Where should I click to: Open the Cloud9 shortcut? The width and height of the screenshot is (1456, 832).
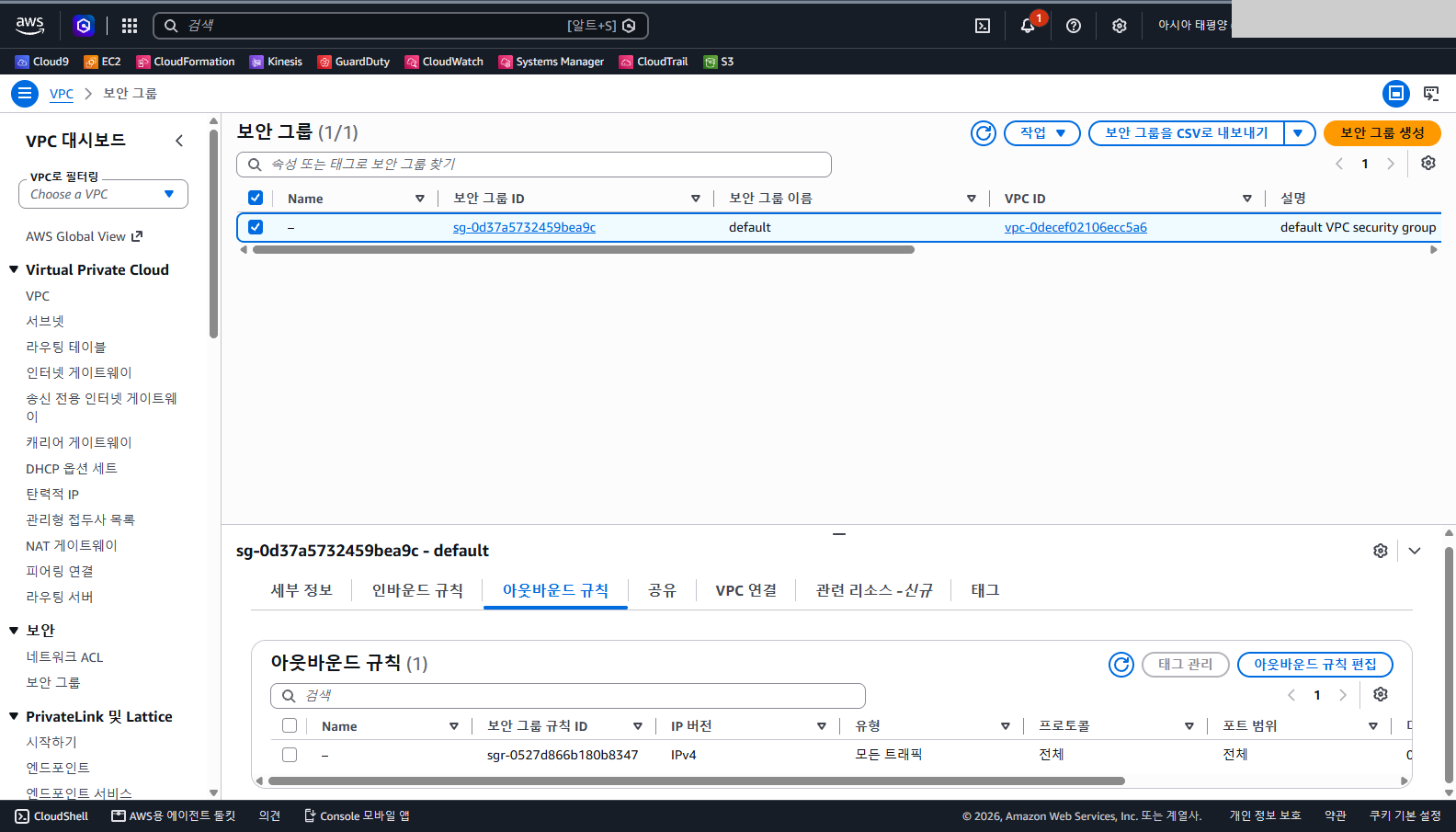(x=42, y=62)
